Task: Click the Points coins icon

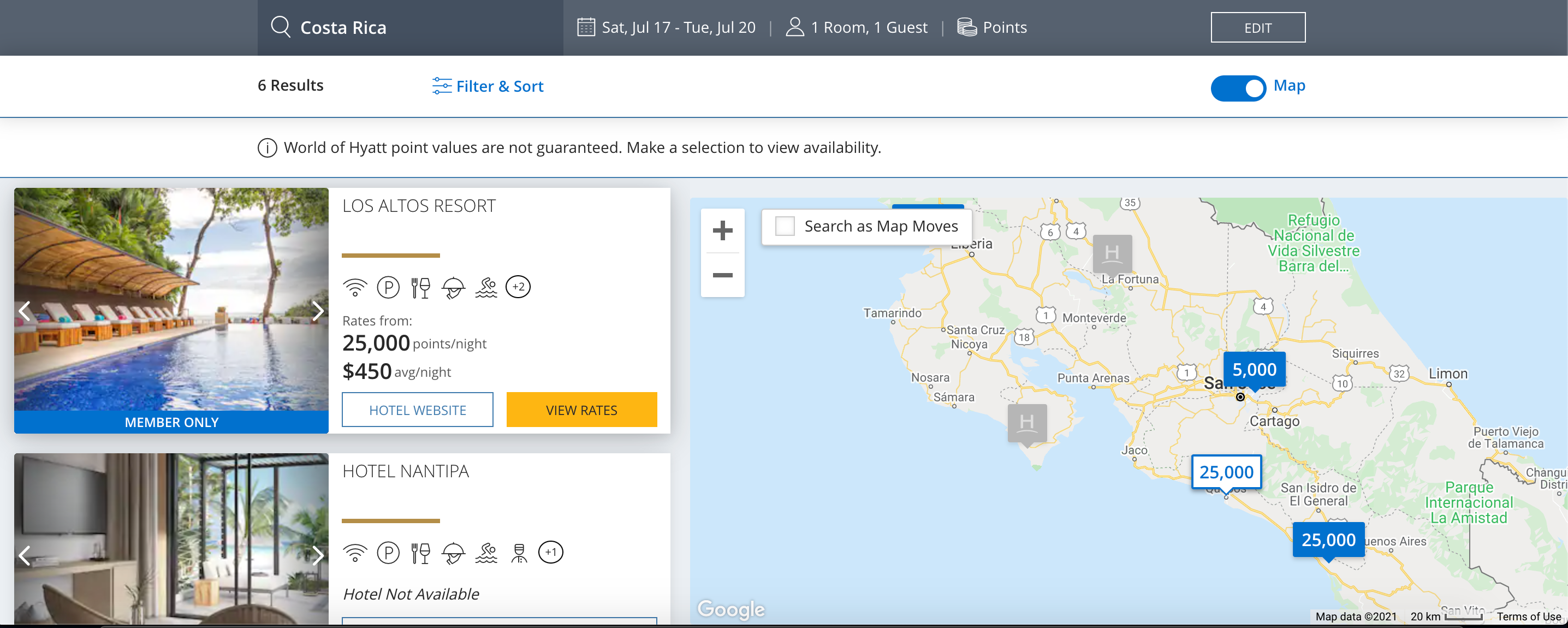Action: (x=966, y=27)
